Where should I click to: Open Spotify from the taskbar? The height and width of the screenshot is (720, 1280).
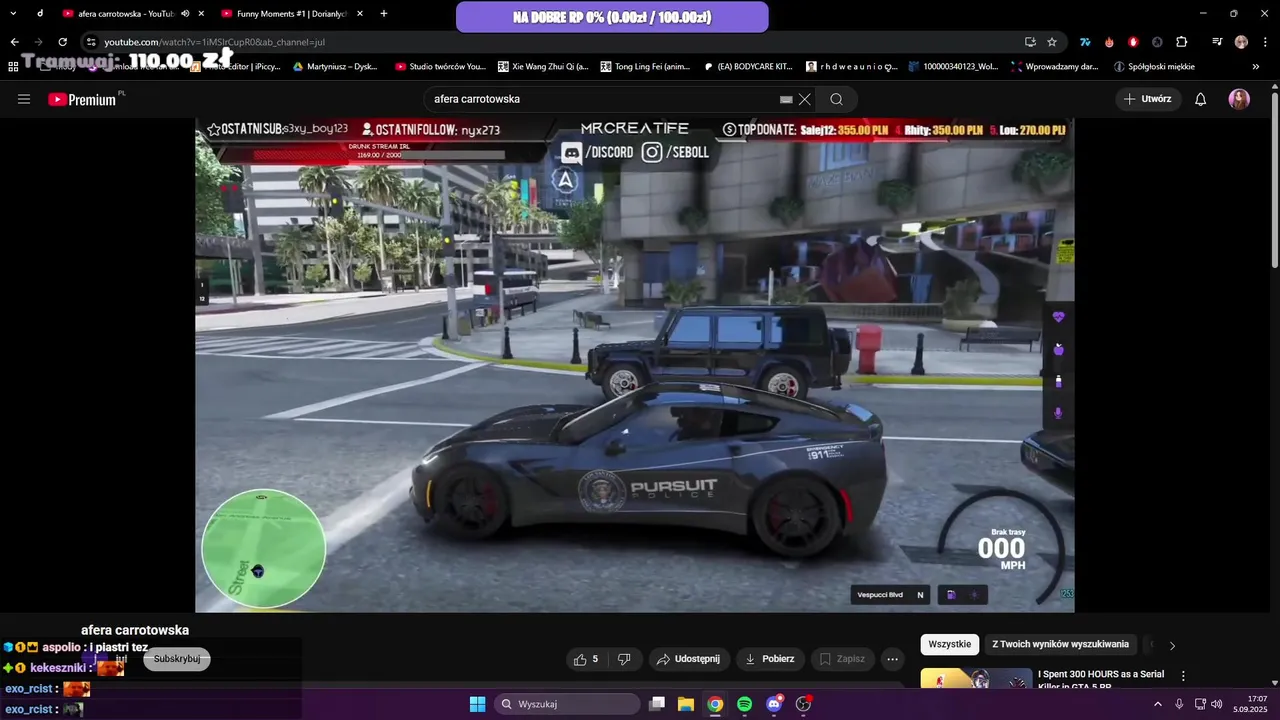point(744,704)
